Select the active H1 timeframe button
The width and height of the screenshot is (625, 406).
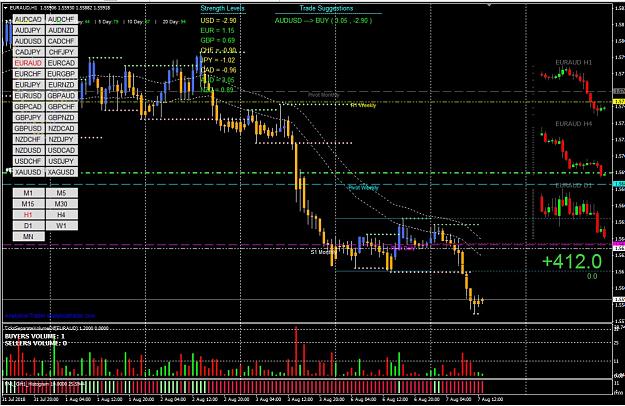pyautogui.click(x=28, y=215)
